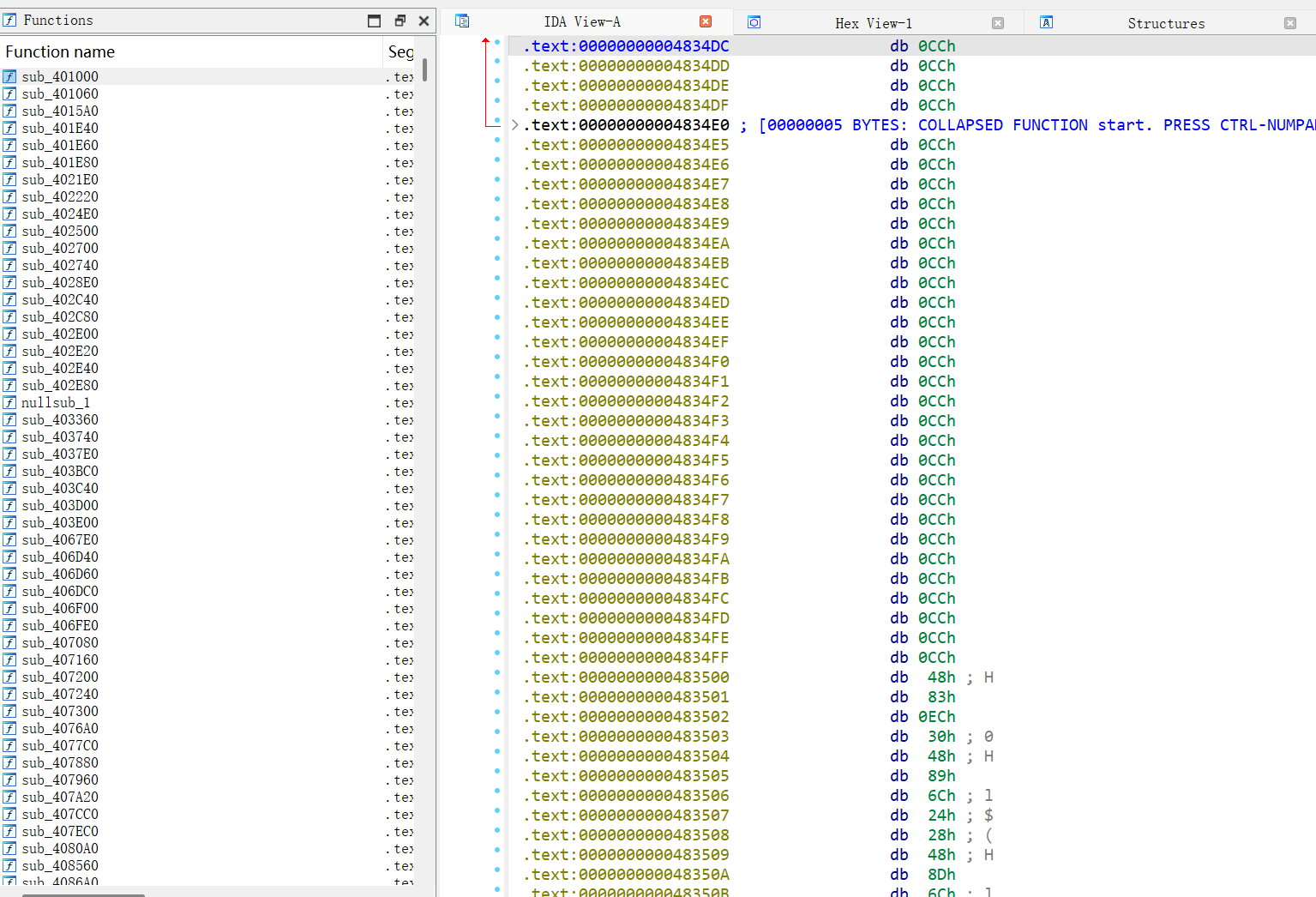Click the 48h value at address 483500
This screenshot has height=897, width=1316.
tap(941, 677)
